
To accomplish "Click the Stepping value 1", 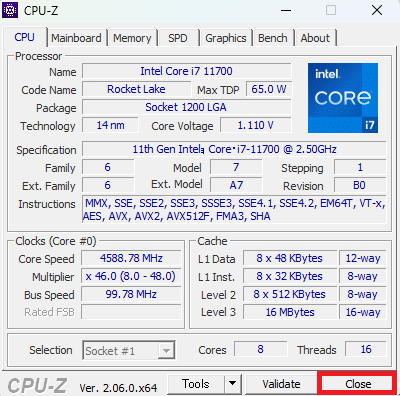I will pos(360,167).
